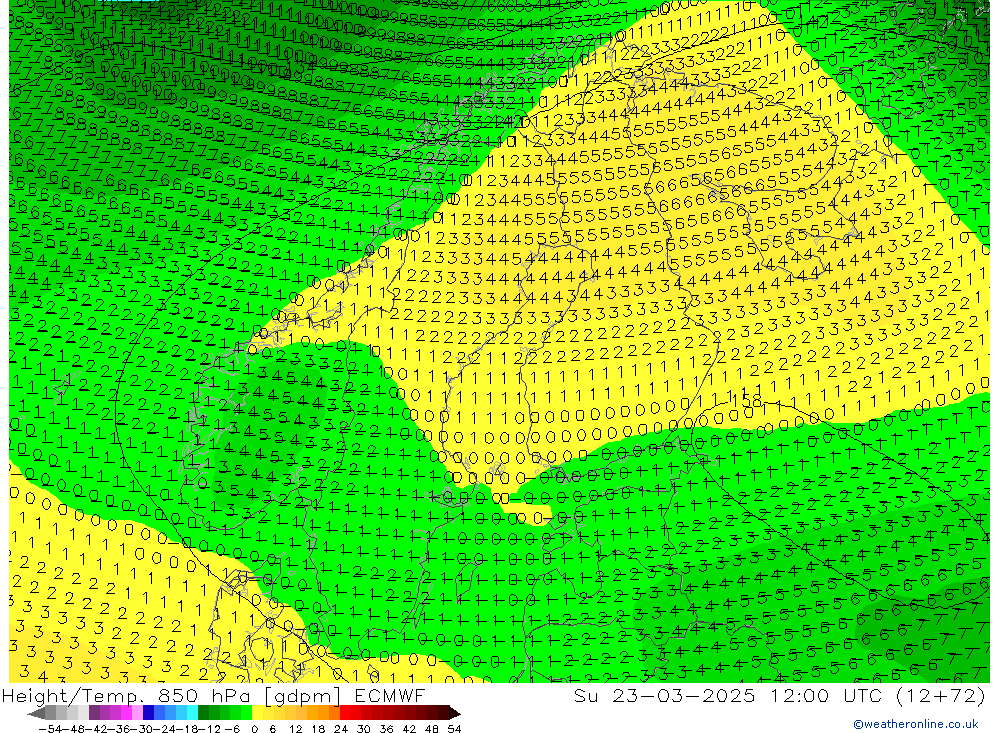
Task: Pick the dark purple legend swatch
Action: [x=94, y=713]
